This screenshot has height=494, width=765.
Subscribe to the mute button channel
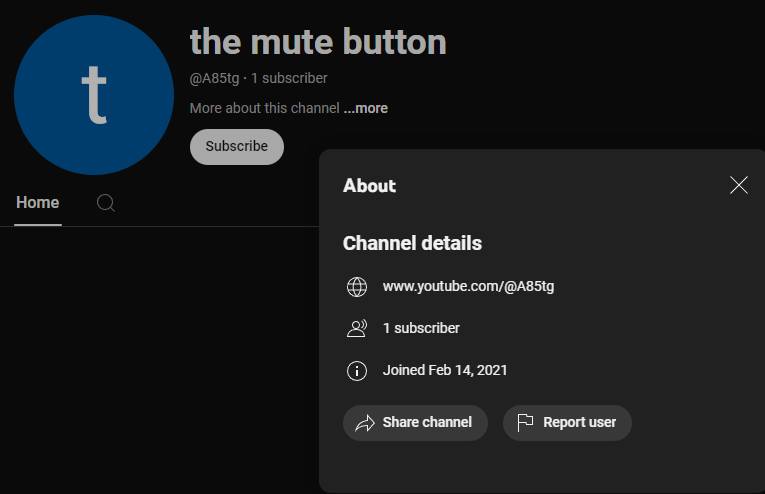tap(237, 147)
